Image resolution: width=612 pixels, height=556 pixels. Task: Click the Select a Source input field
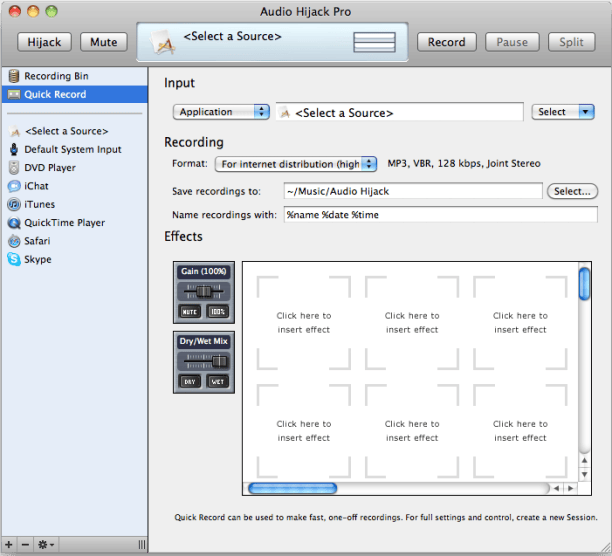pos(399,113)
